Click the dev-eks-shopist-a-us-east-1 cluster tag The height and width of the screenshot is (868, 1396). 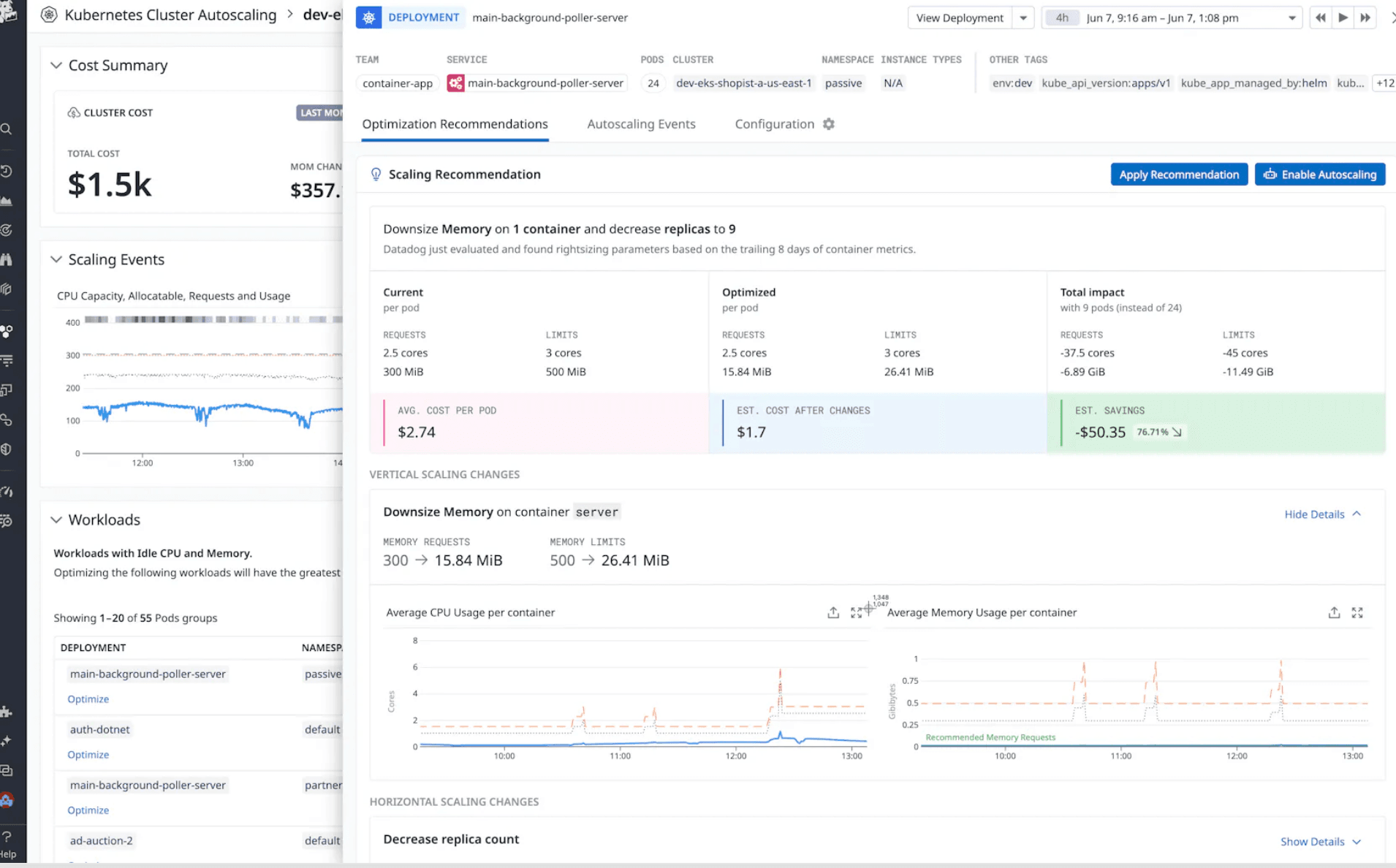(743, 83)
